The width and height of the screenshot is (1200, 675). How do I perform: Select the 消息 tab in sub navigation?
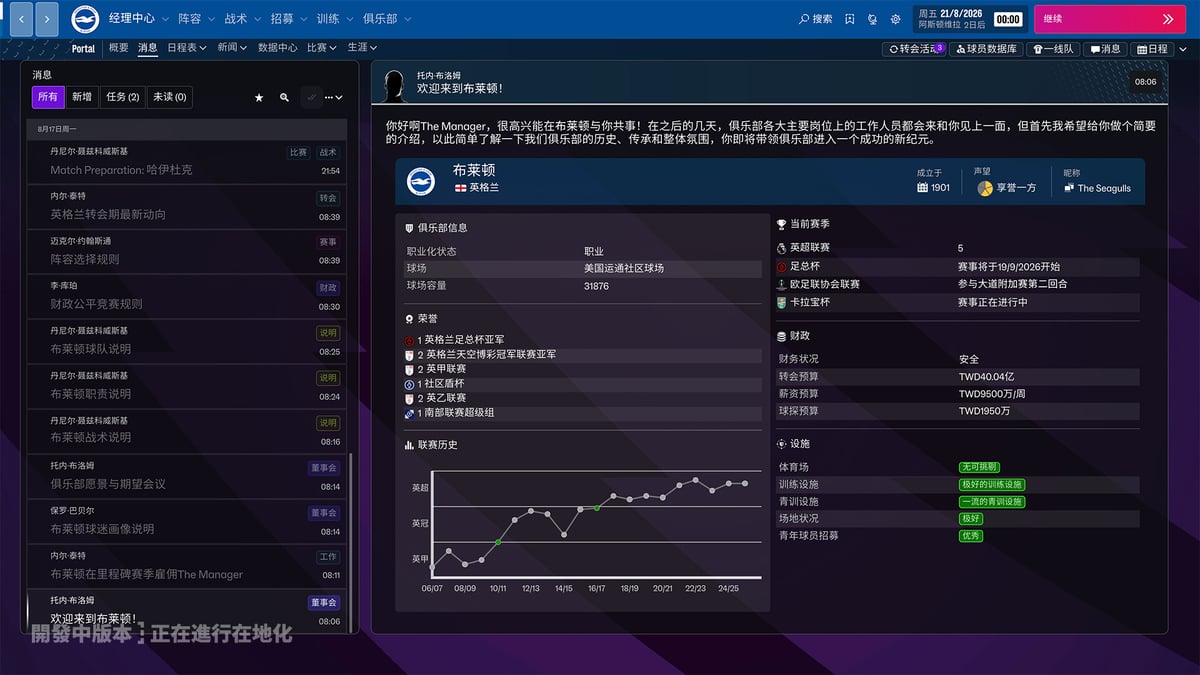tap(148, 47)
